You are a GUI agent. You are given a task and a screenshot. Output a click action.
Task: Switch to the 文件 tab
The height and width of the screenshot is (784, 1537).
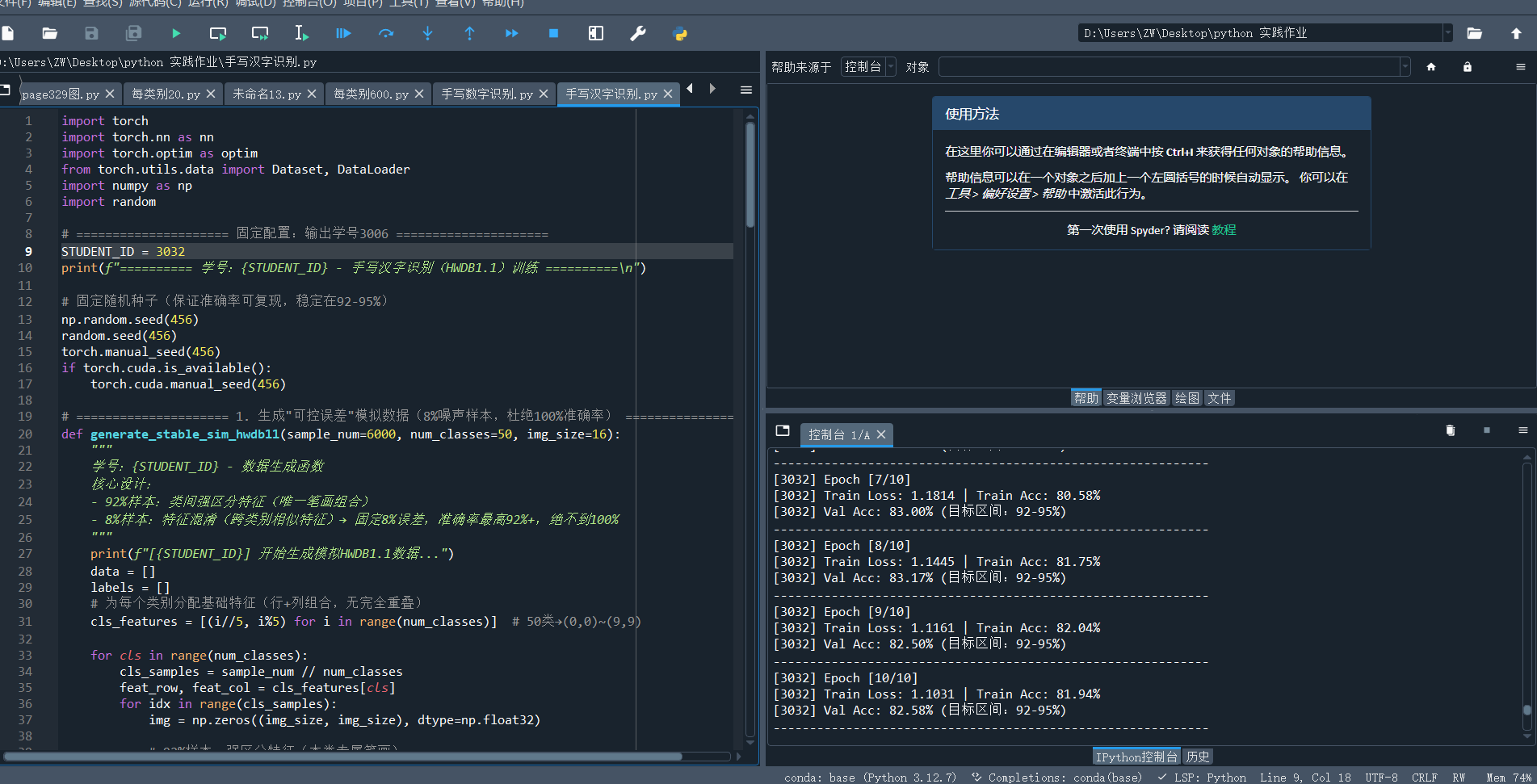(x=1220, y=398)
